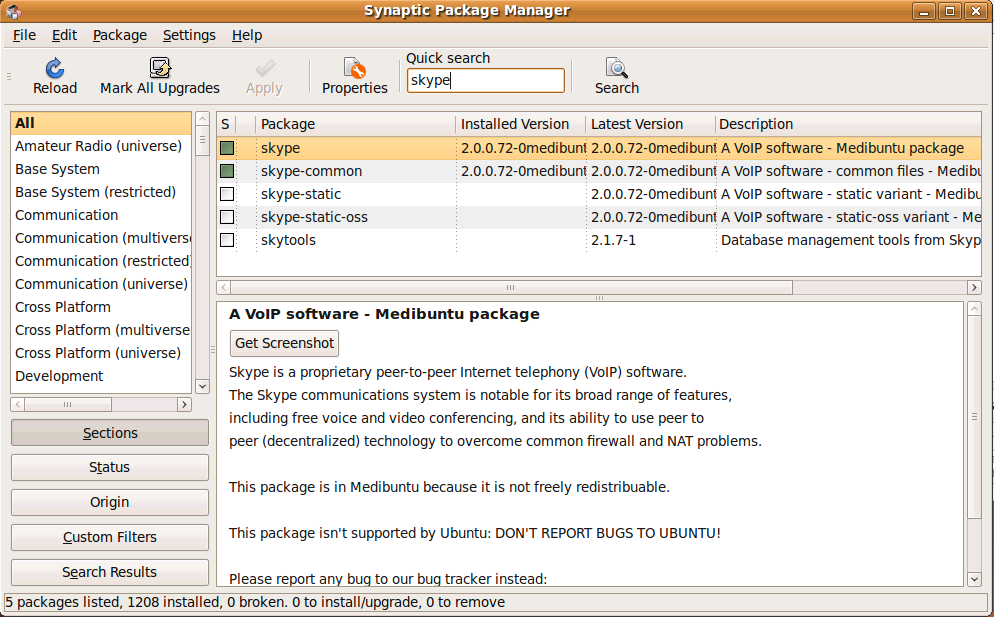The image size is (994, 617).
Task: Click sections list scroll right arrow
Action: click(184, 404)
